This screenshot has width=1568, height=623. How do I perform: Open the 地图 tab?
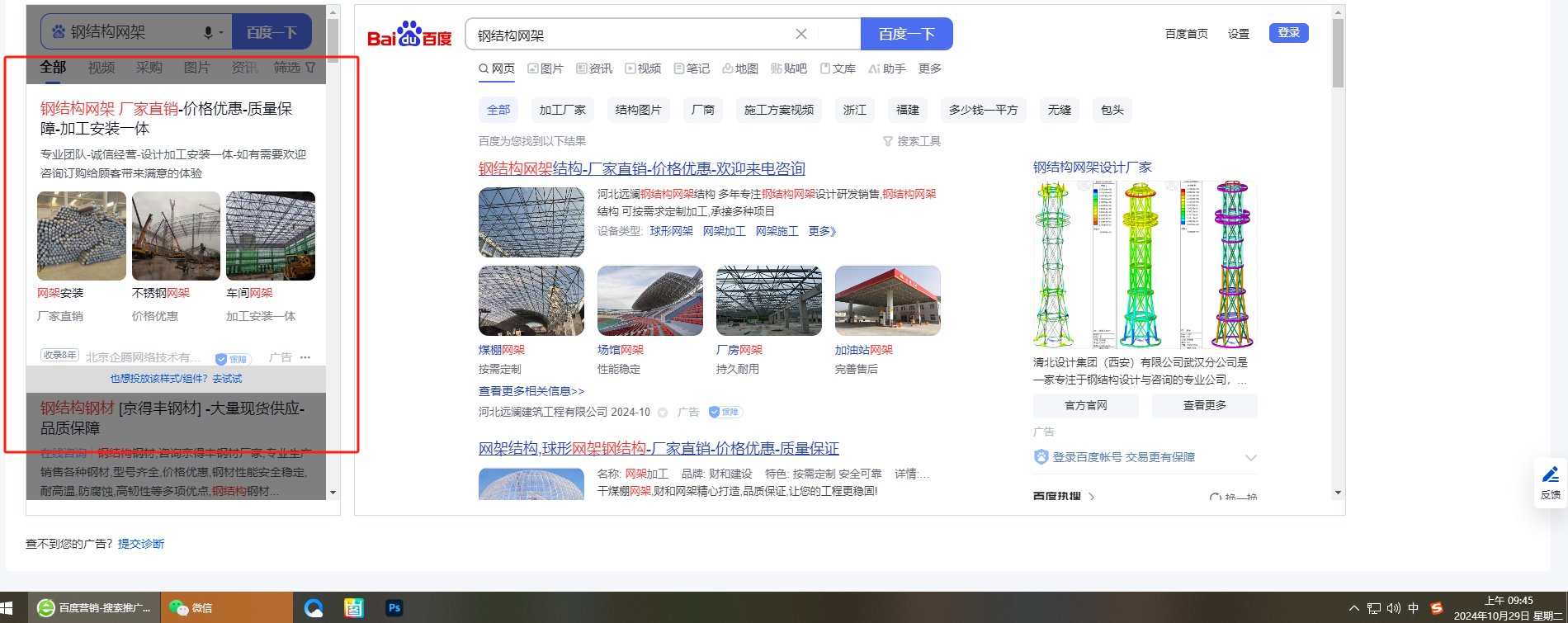click(x=740, y=68)
